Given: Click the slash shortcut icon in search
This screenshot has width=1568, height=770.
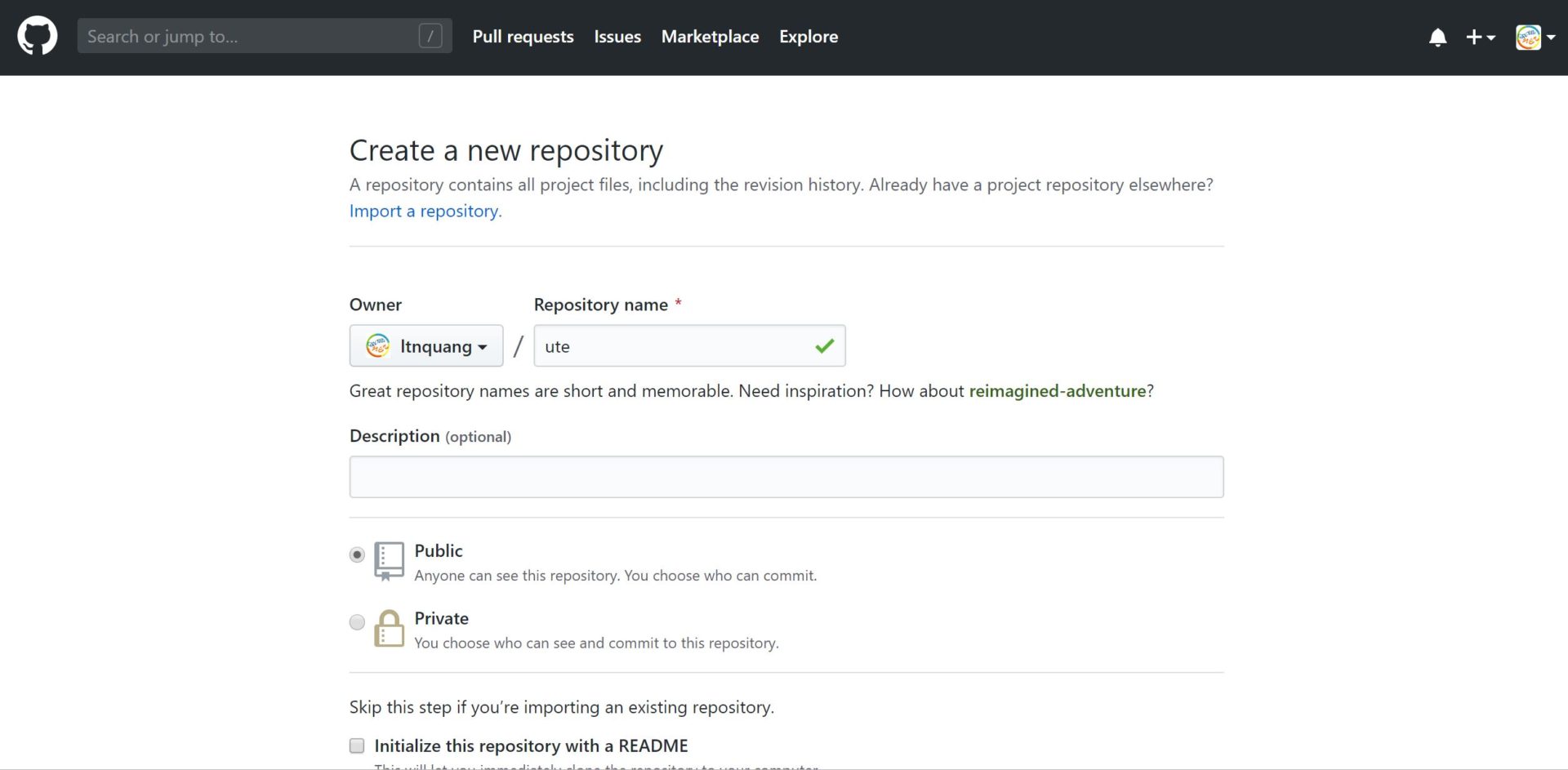Looking at the screenshot, I should [430, 36].
